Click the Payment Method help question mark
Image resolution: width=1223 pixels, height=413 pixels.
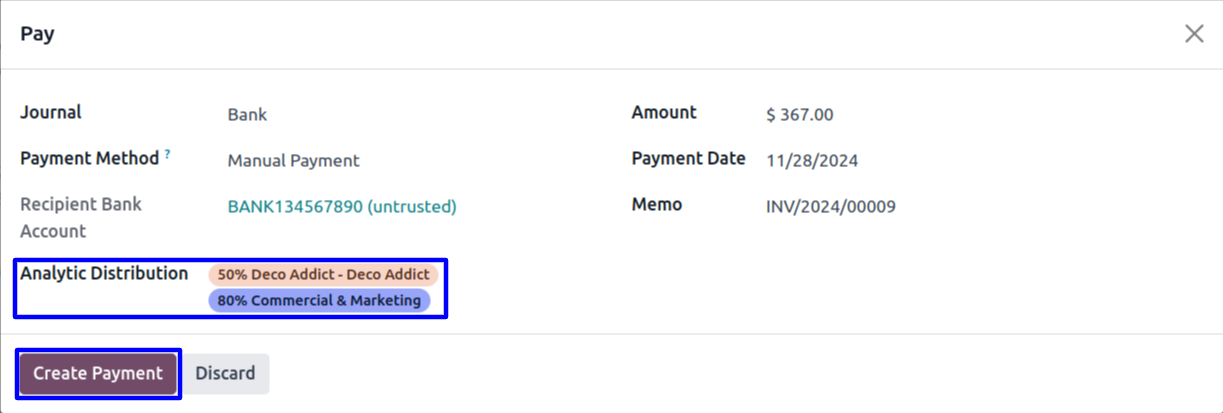tap(168, 154)
